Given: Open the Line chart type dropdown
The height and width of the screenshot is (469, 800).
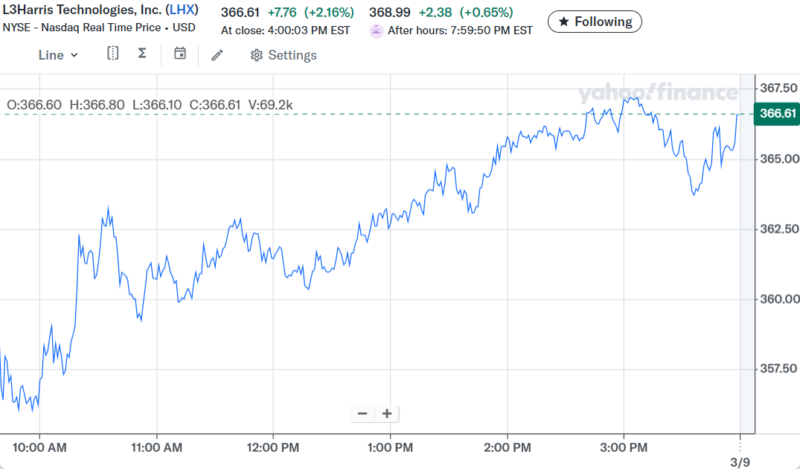Looking at the screenshot, I should 58,55.
